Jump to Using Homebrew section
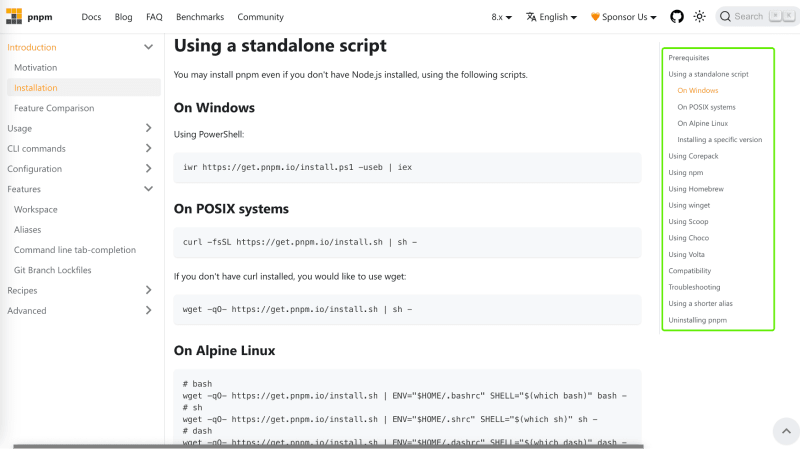The image size is (800, 449). 696,189
